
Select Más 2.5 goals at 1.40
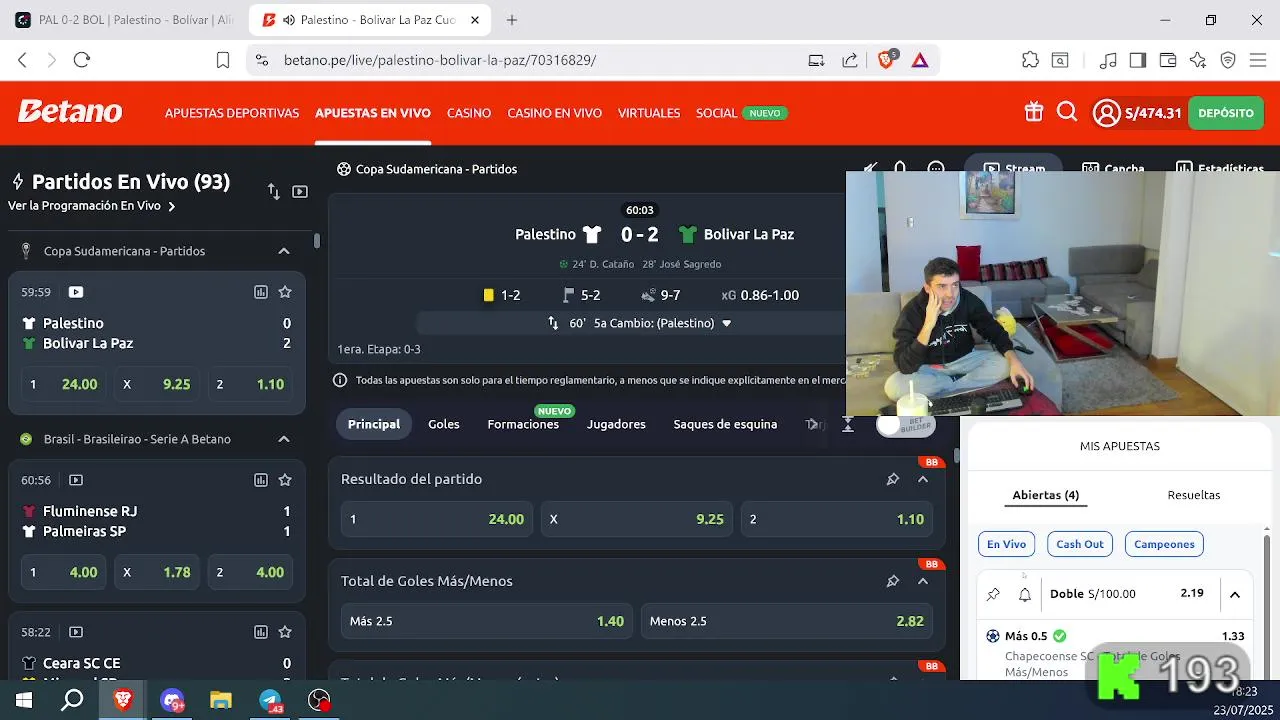click(x=486, y=621)
